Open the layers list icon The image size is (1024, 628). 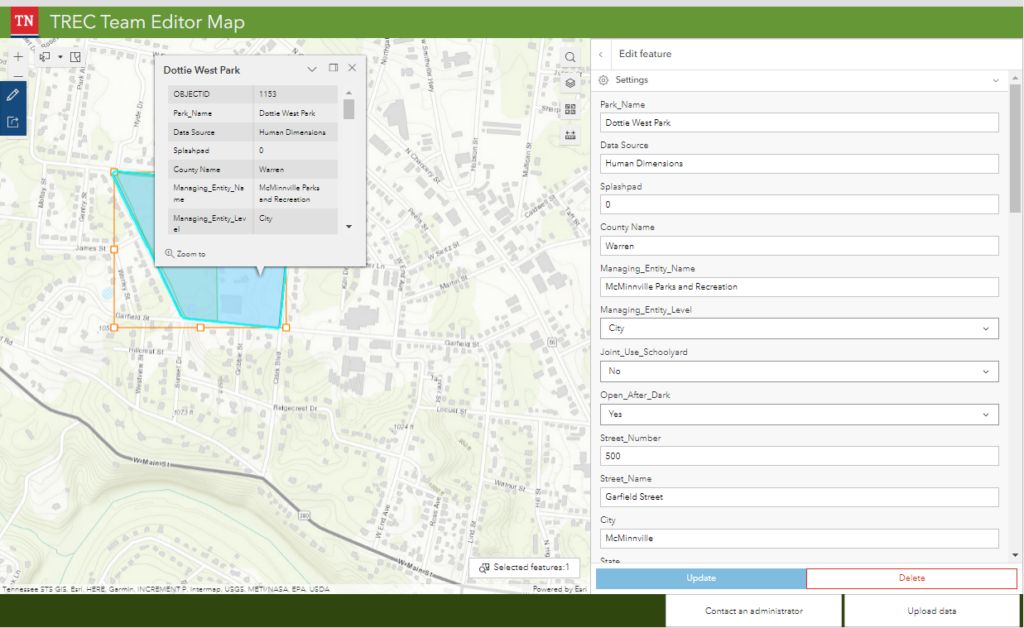click(570, 83)
